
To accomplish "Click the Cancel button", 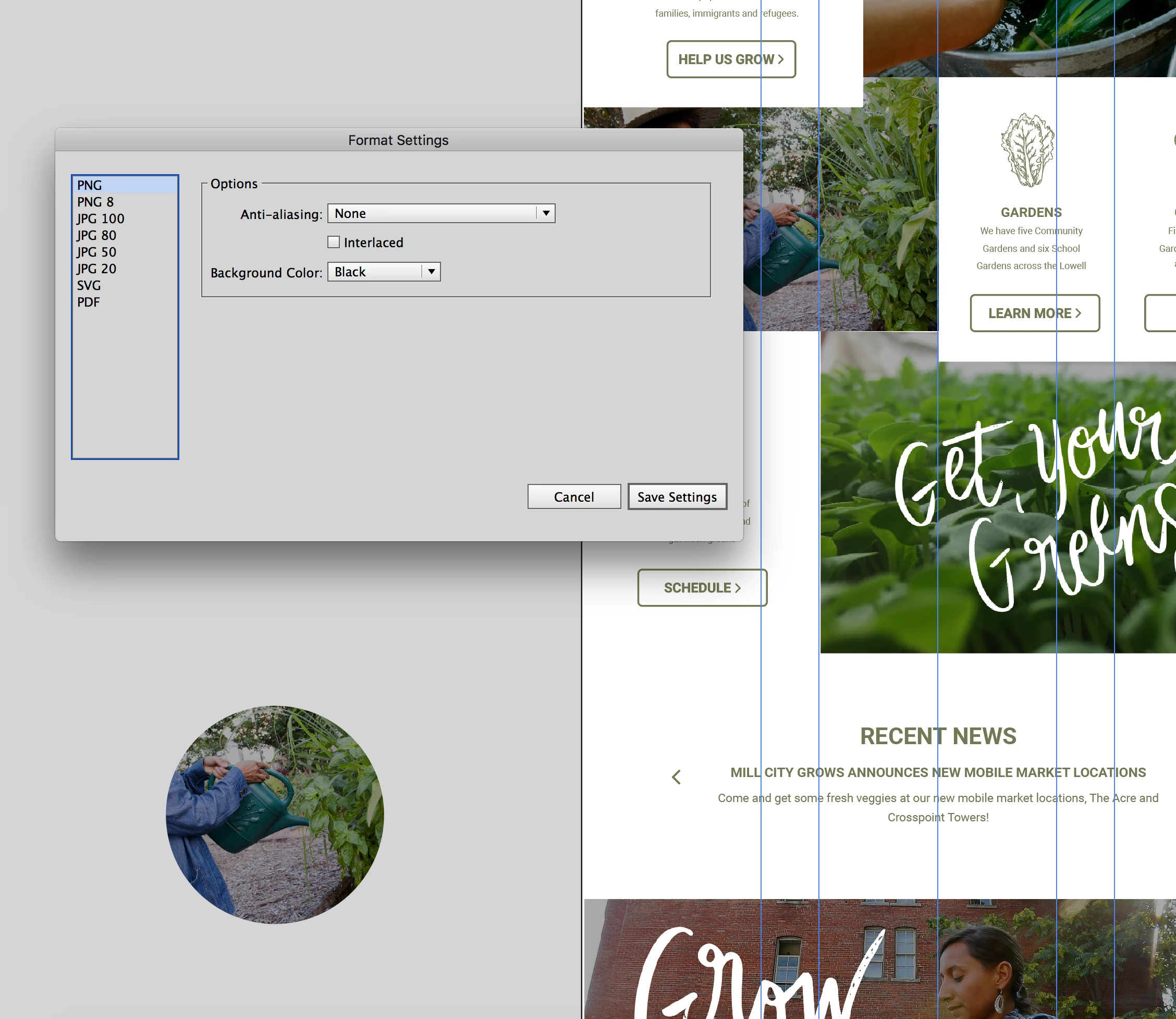I will pos(573,496).
